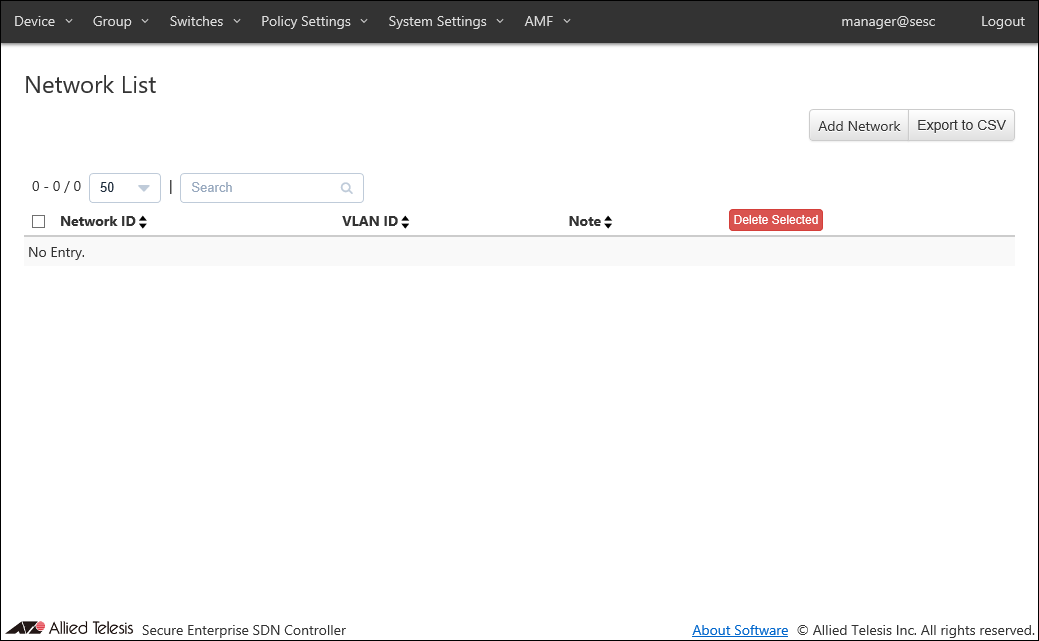Click the Add Network button
The width and height of the screenshot is (1039, 641).
coord(859,126)
